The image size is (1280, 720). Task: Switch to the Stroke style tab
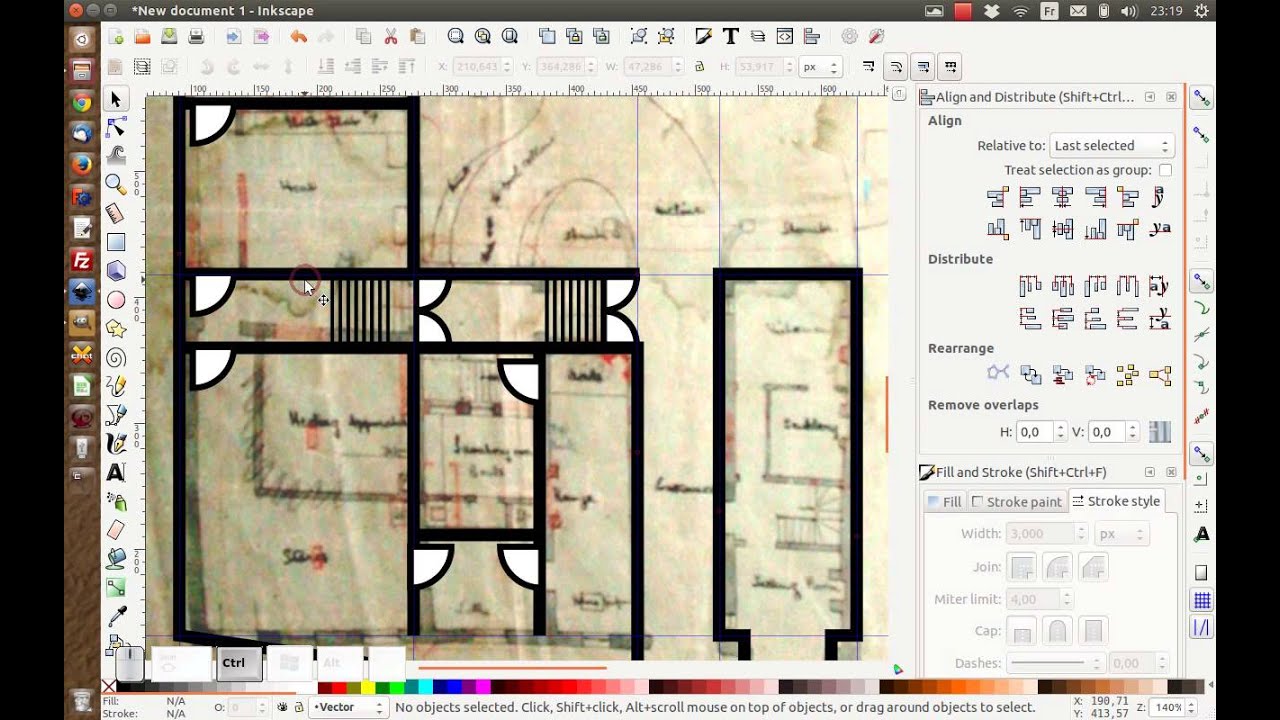click(1115, 501)
